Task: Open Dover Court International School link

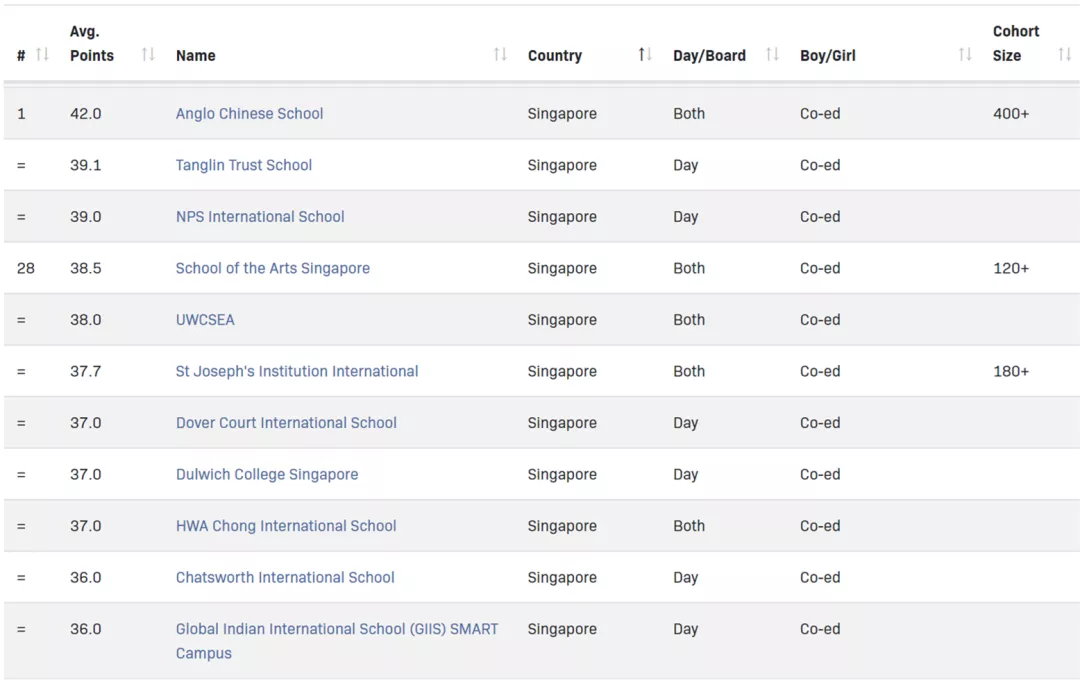Action: [x=286, y=423]
